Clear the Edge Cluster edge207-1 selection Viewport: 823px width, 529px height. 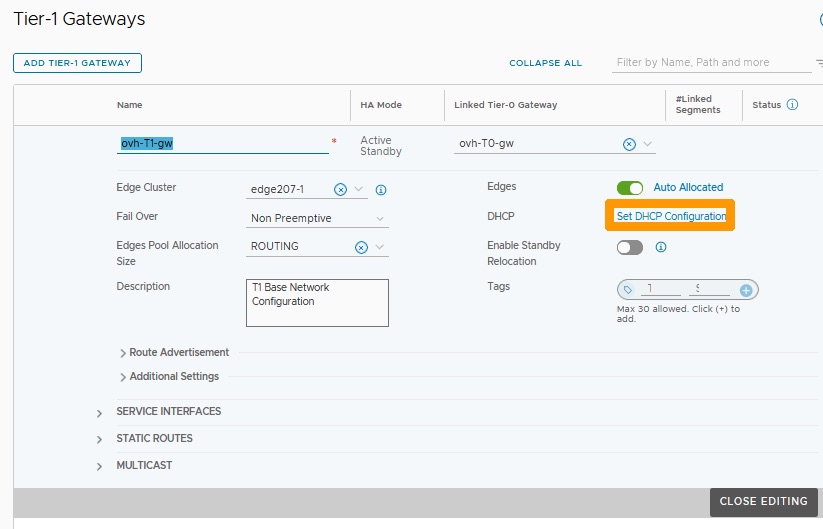[340, 189]
